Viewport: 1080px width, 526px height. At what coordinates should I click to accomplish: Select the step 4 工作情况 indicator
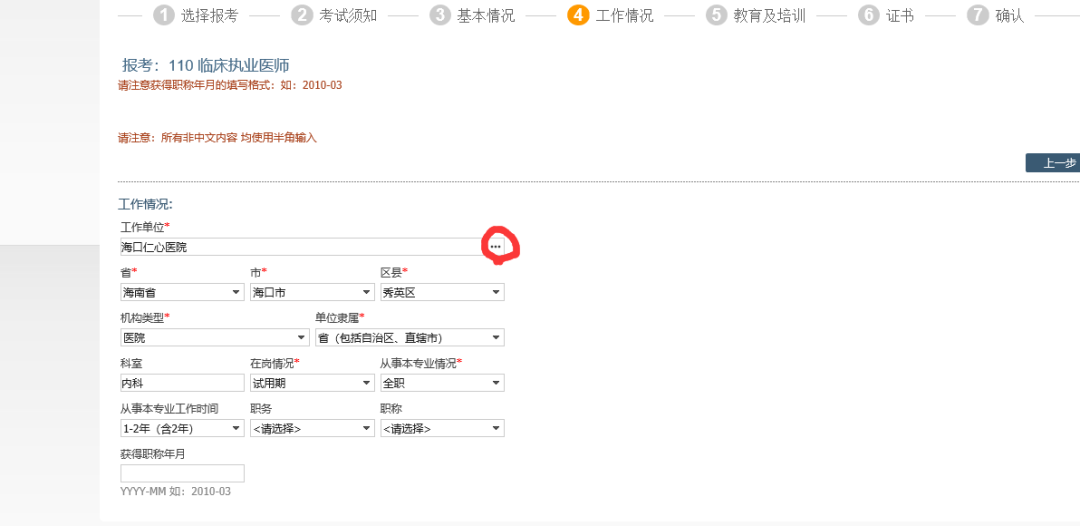coord(611,15)
